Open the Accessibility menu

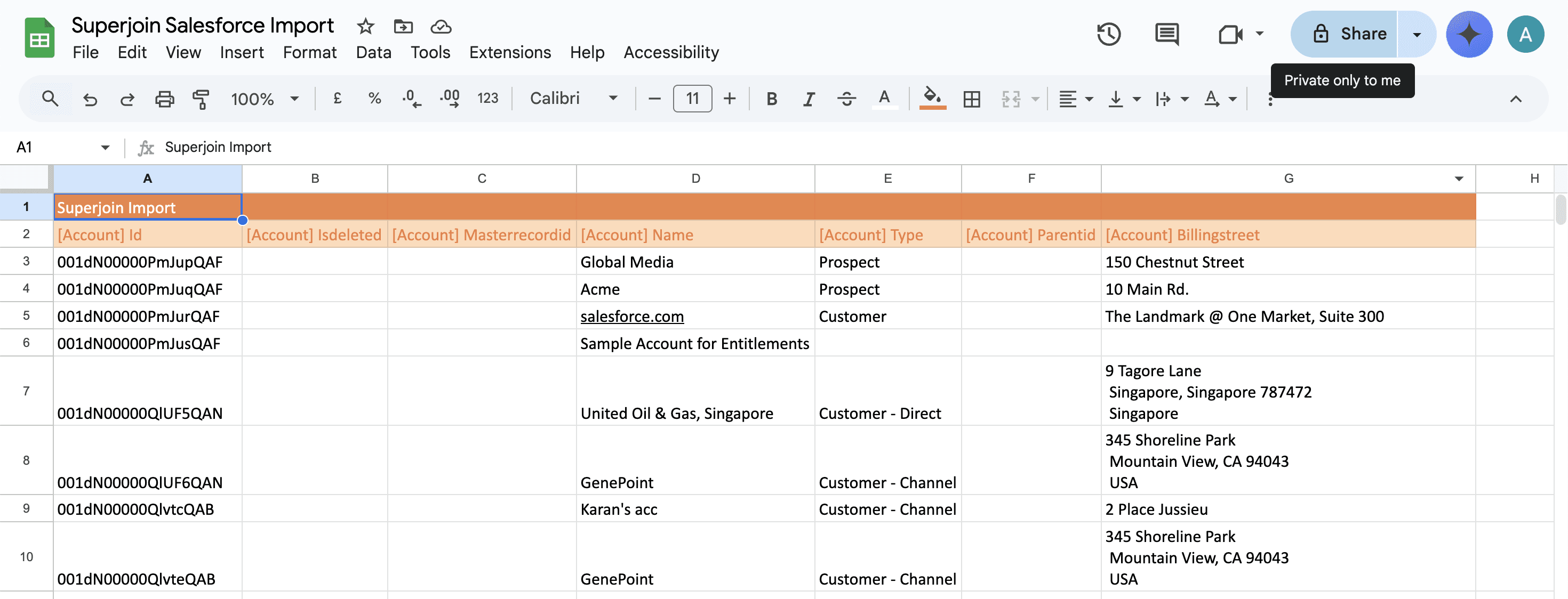click(671, 53)
